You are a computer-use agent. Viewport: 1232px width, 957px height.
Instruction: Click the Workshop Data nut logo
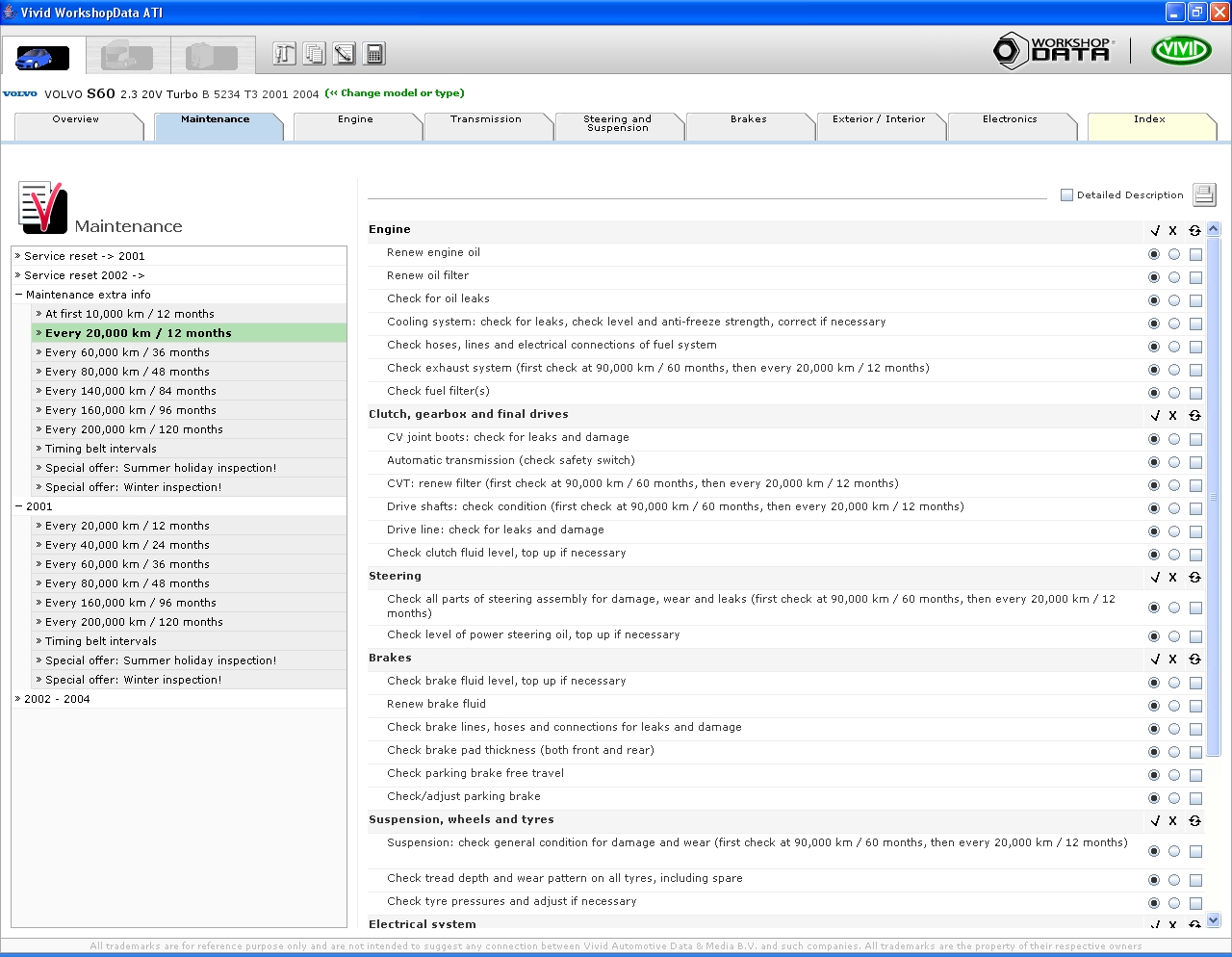click(1054, 50)
